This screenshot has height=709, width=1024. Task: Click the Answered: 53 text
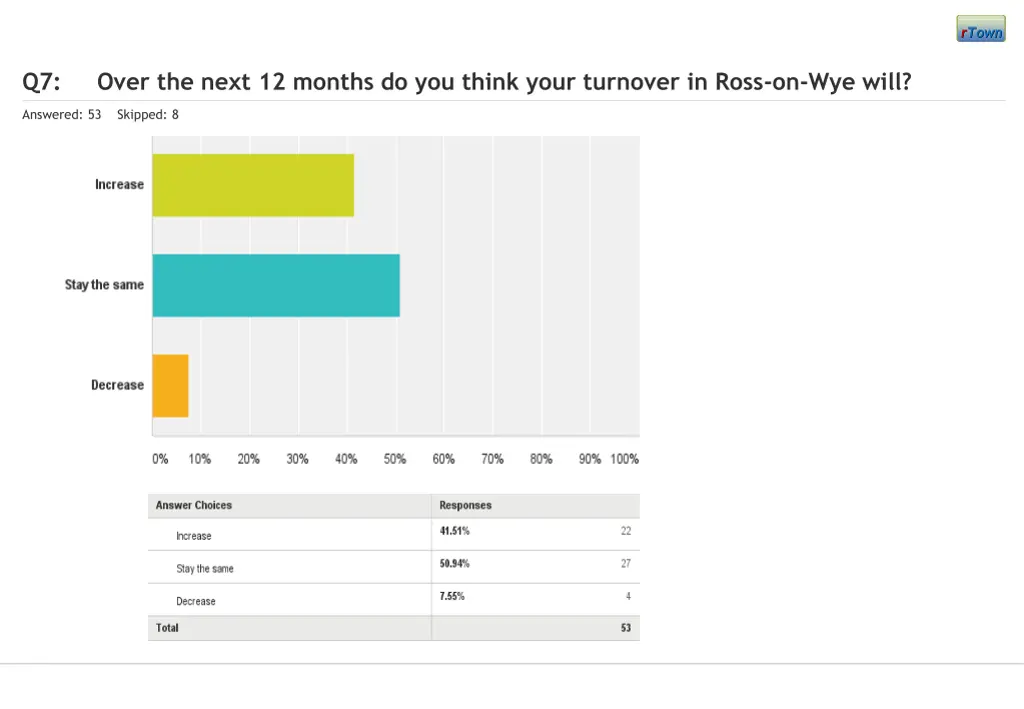(62, 115)
